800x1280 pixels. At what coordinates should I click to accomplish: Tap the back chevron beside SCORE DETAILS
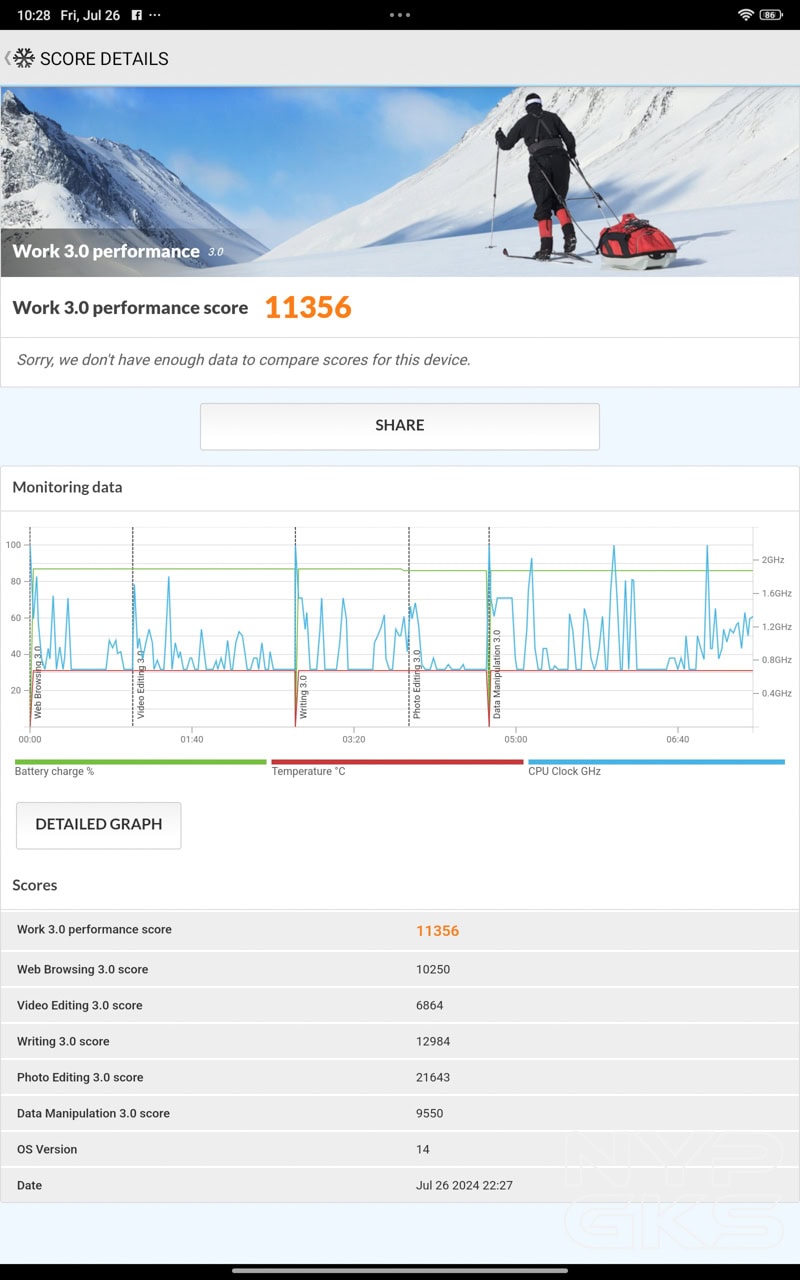tap(7, 58)
